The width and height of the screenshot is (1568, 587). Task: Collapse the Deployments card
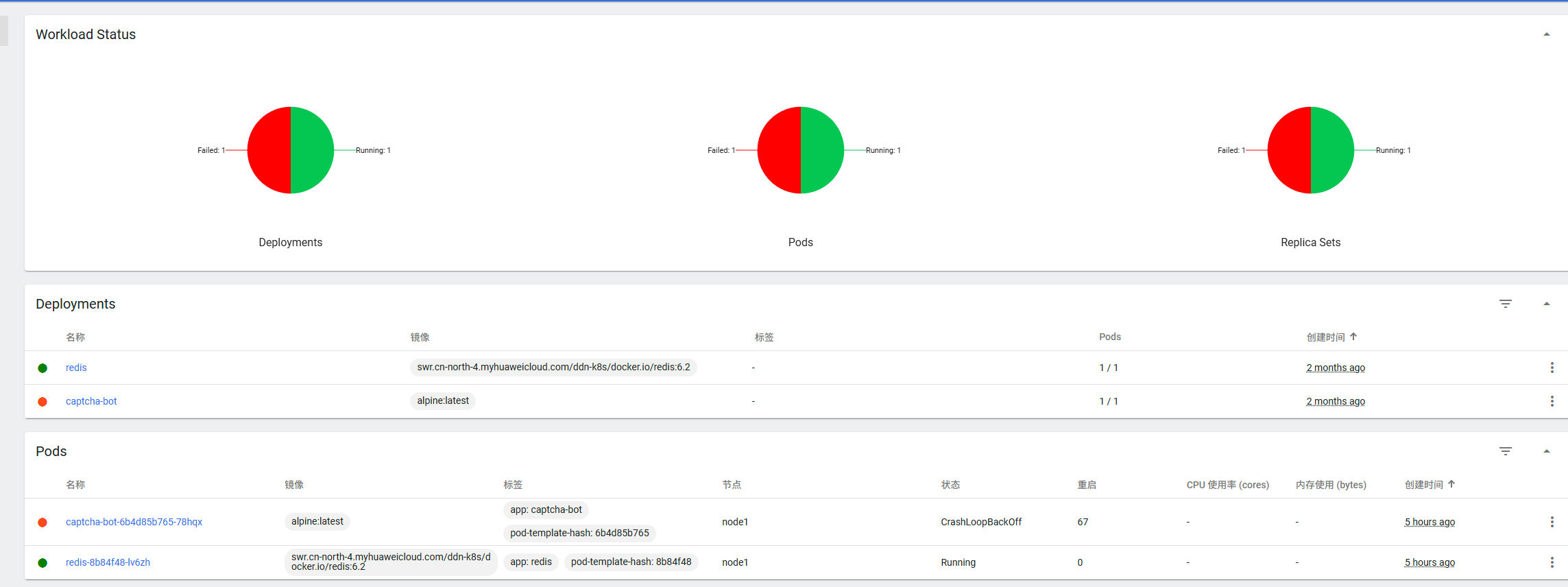(x=1546, y=304)
